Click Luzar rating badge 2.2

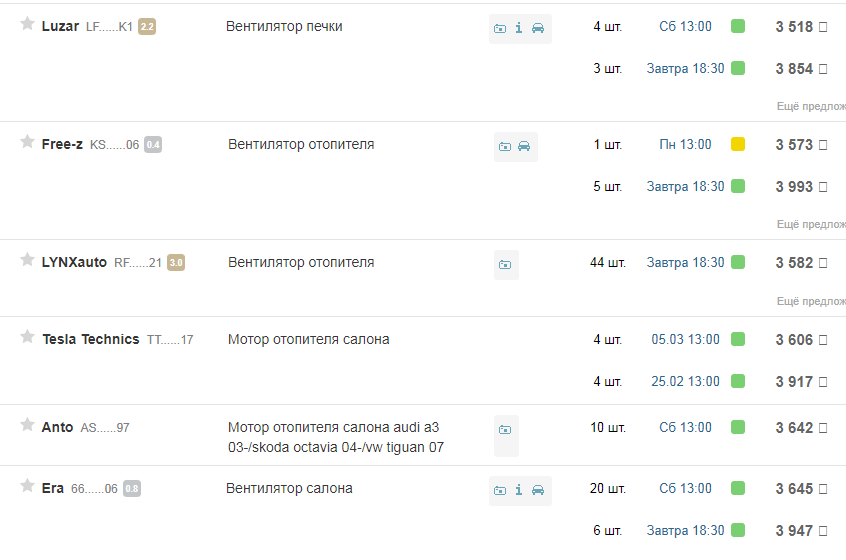click(147, 27)
